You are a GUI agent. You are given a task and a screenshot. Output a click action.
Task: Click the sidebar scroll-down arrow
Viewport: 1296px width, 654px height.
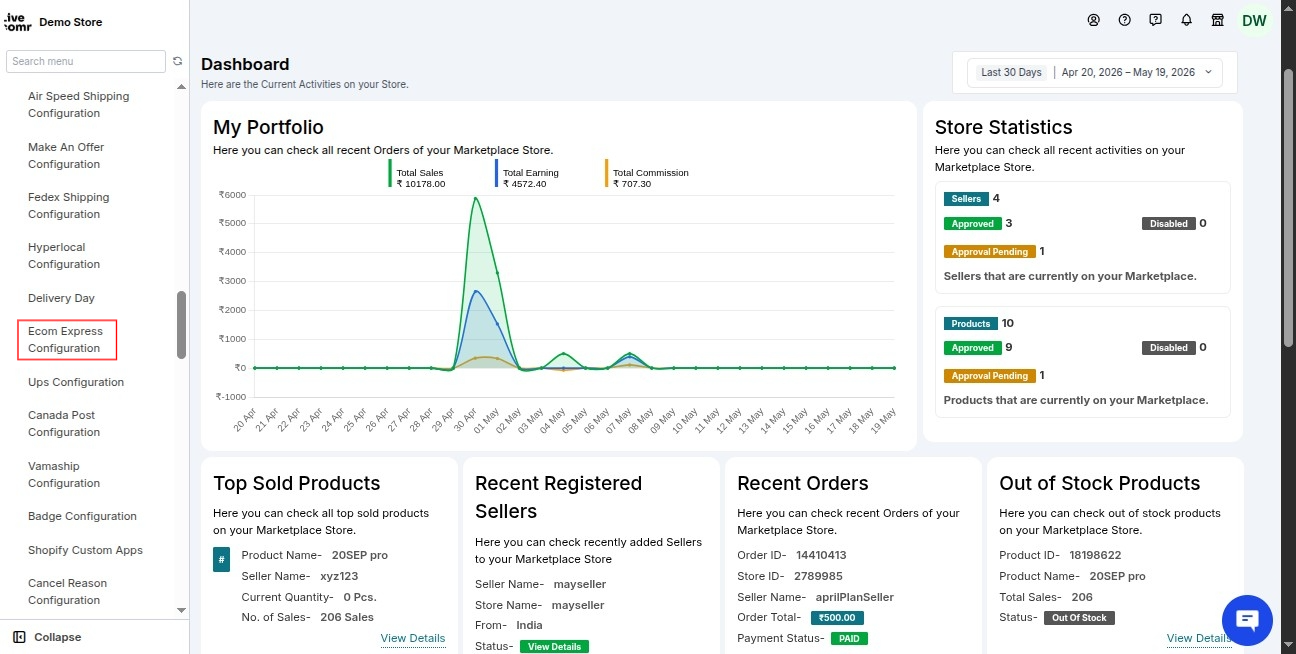181,610
